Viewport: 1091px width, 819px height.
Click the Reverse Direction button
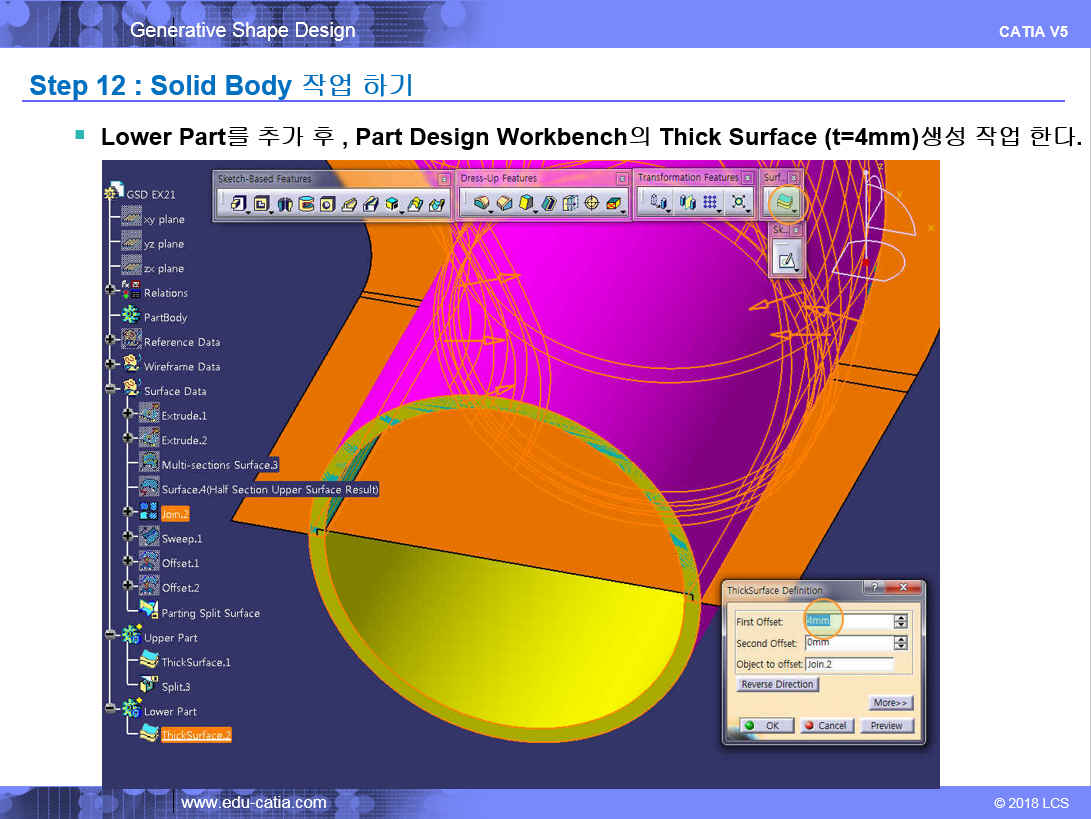tap(778, 684)
